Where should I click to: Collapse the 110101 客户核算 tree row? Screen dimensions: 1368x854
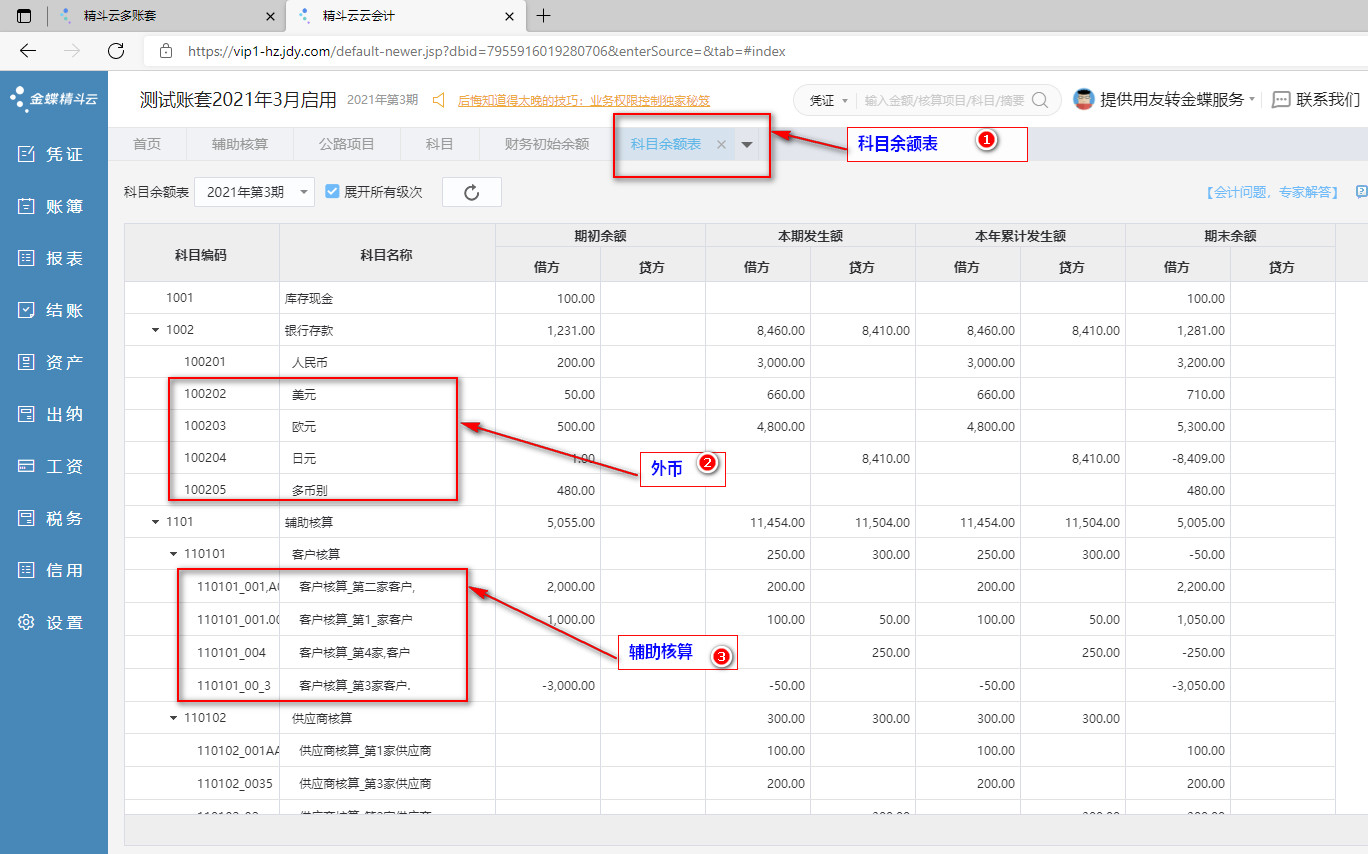pyautogui.click(x=173, y=554)
